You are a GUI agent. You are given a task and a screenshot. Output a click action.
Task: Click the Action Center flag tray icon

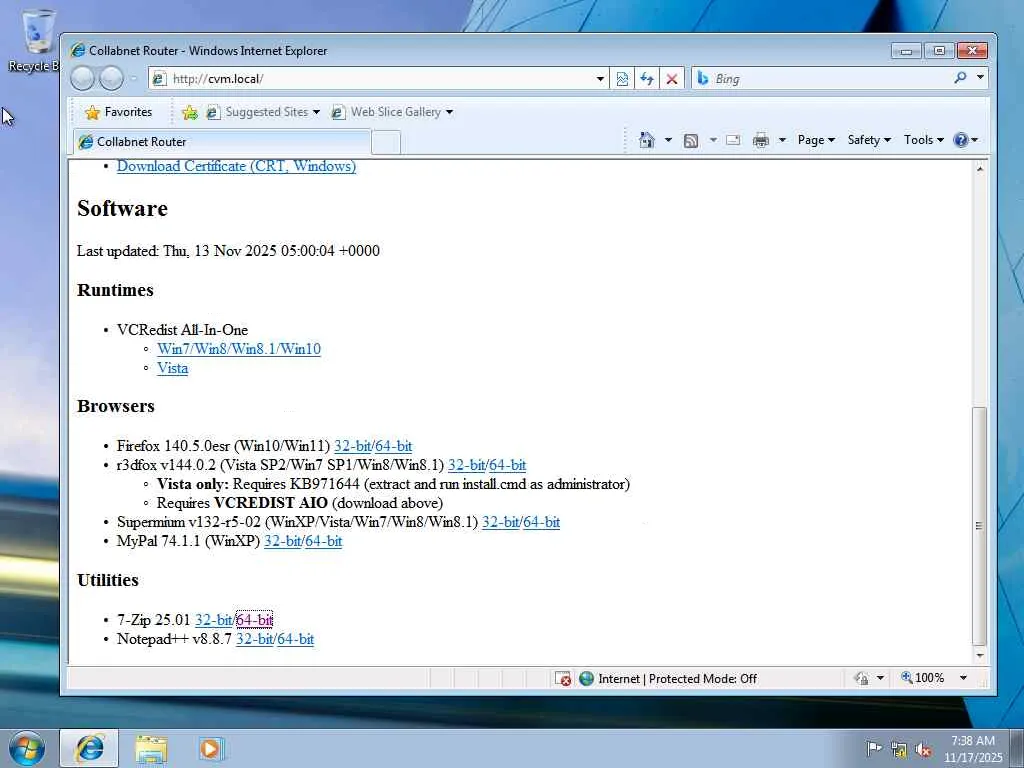874,749
